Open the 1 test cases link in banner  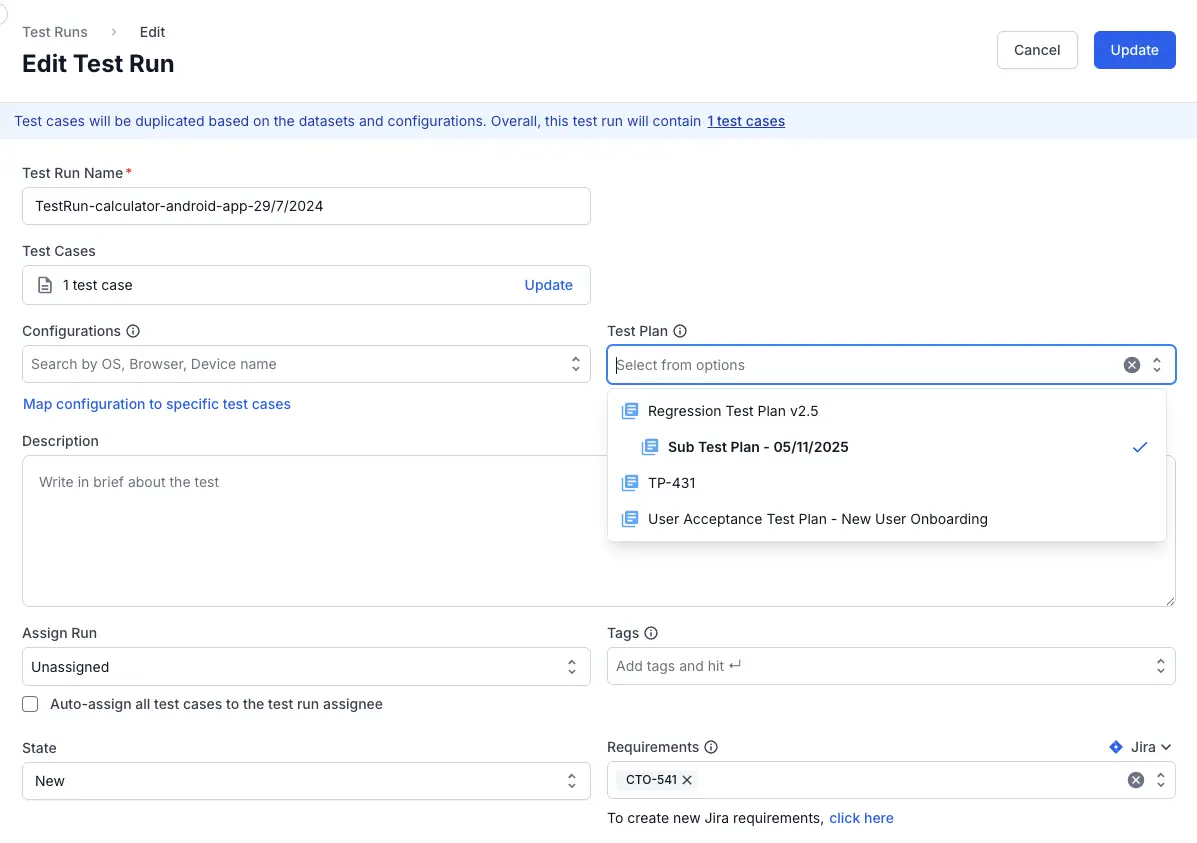pos(745,120)
